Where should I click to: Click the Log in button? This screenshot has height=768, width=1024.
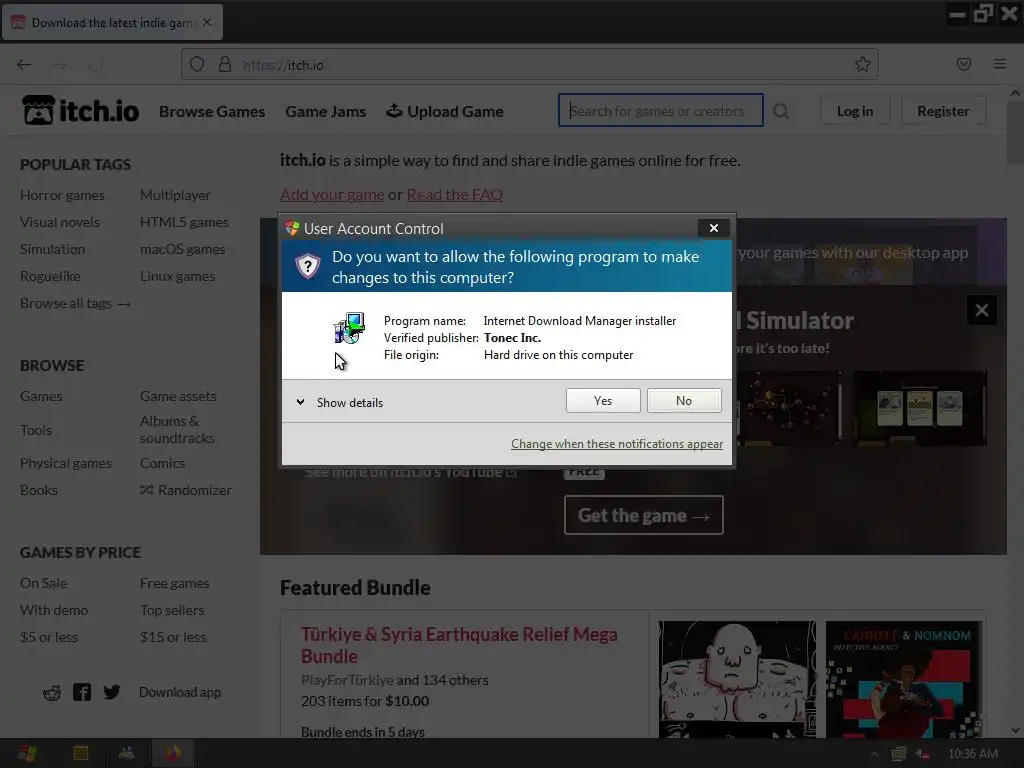tap(855, 111)
